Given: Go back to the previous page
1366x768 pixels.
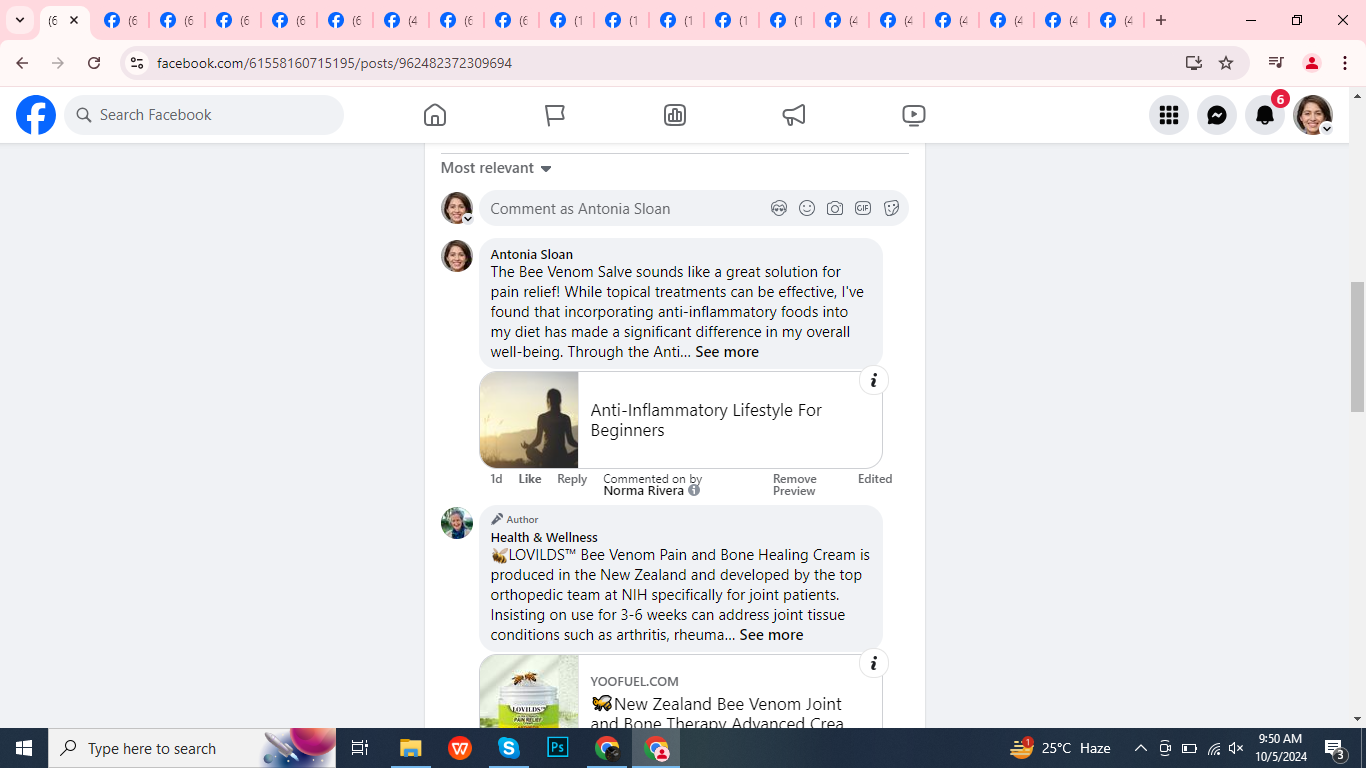Looking at the screenshot, I should pyautogui.click(x=22, y=63).
